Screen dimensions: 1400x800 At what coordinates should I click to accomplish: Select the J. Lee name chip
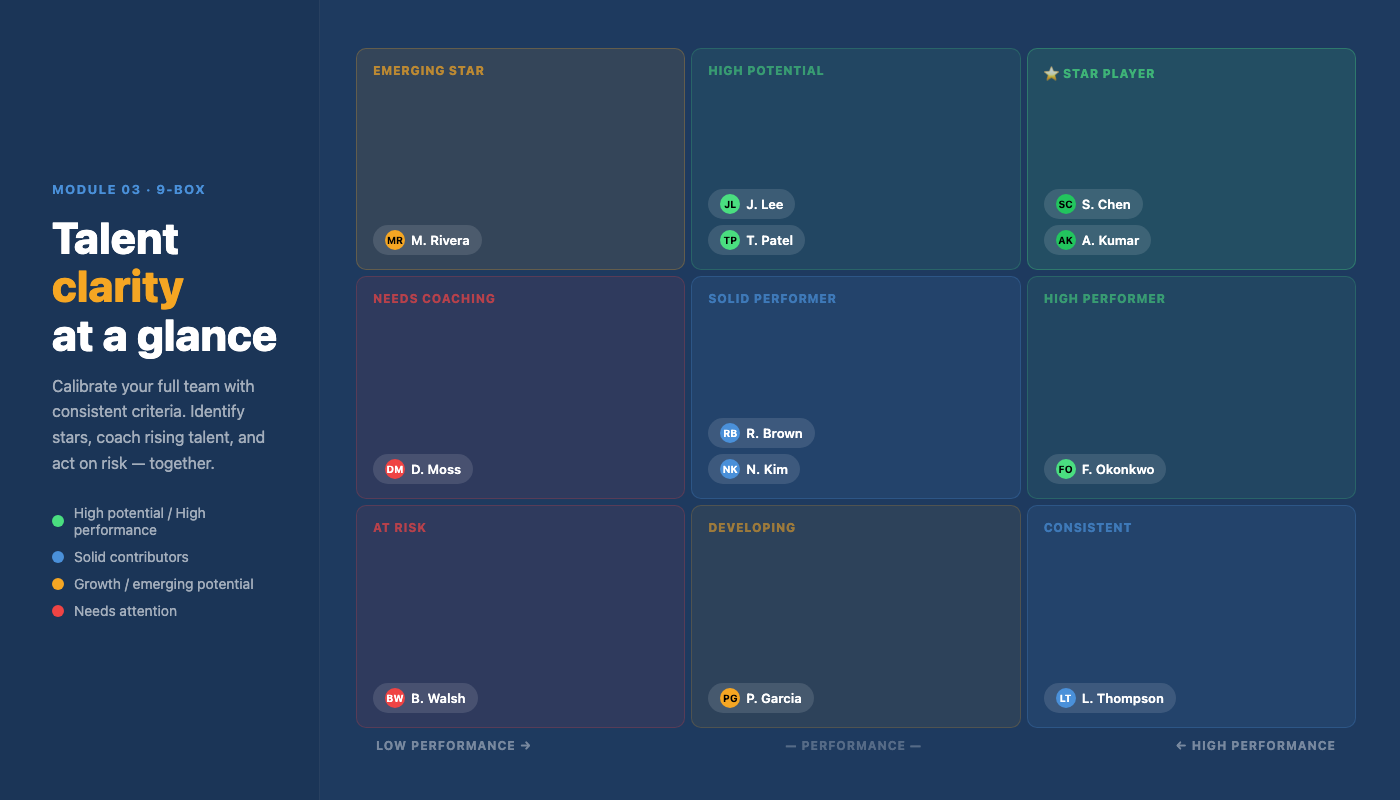[x=751, y=204]
